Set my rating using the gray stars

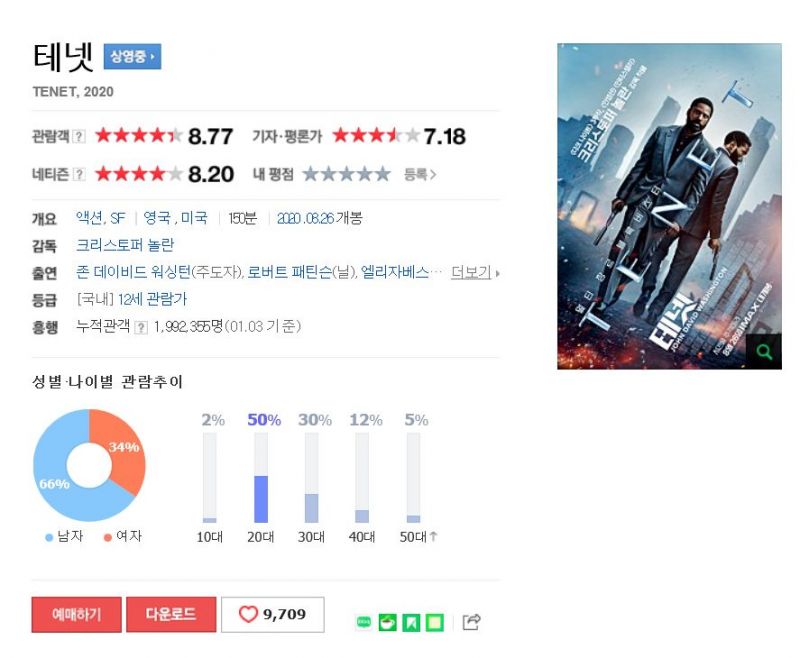346,174
